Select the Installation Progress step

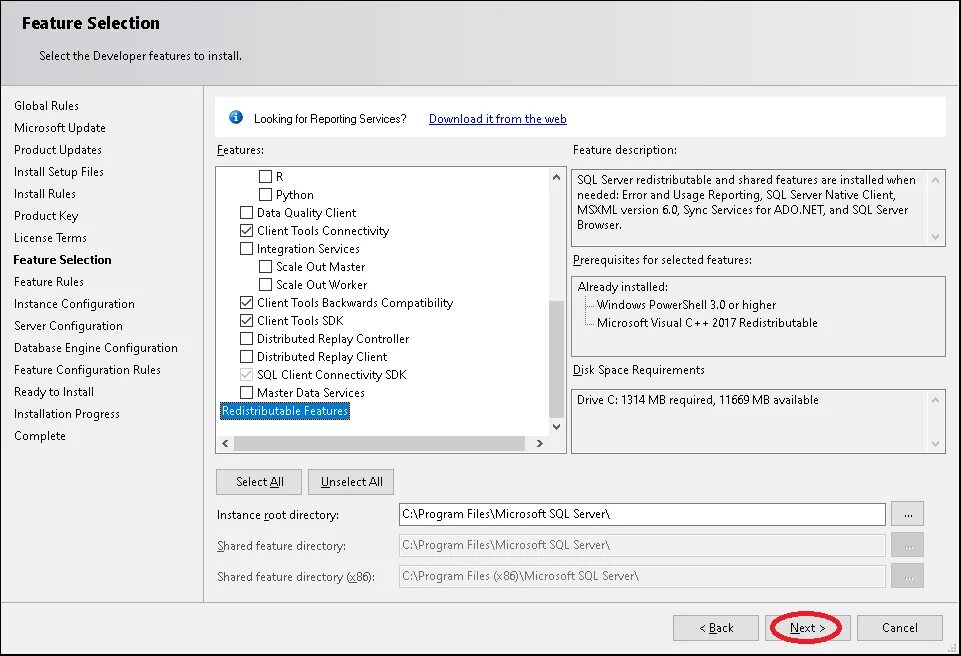[67, 414]
